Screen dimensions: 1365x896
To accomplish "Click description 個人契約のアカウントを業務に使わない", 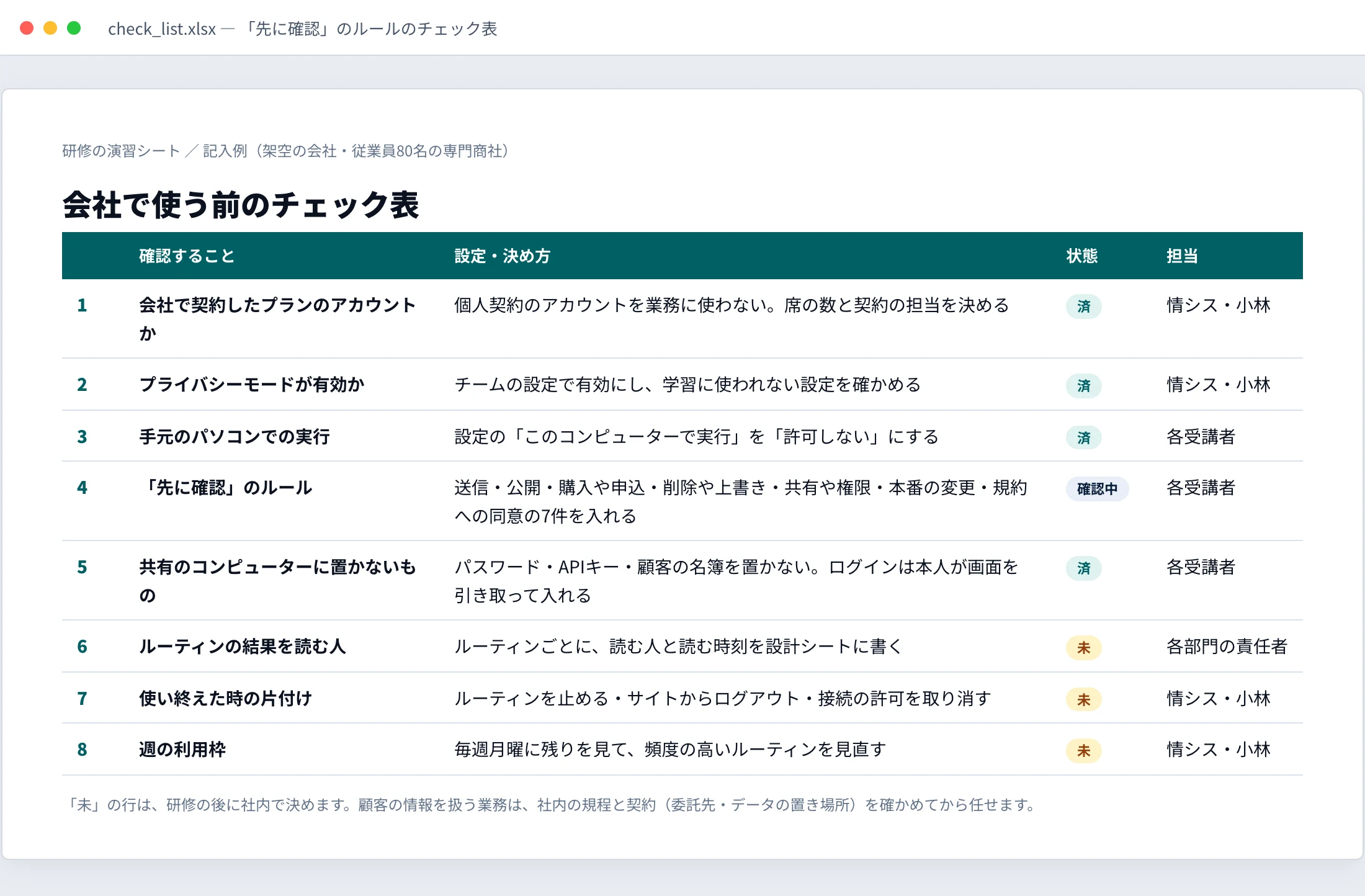I will tap(732, 305).
